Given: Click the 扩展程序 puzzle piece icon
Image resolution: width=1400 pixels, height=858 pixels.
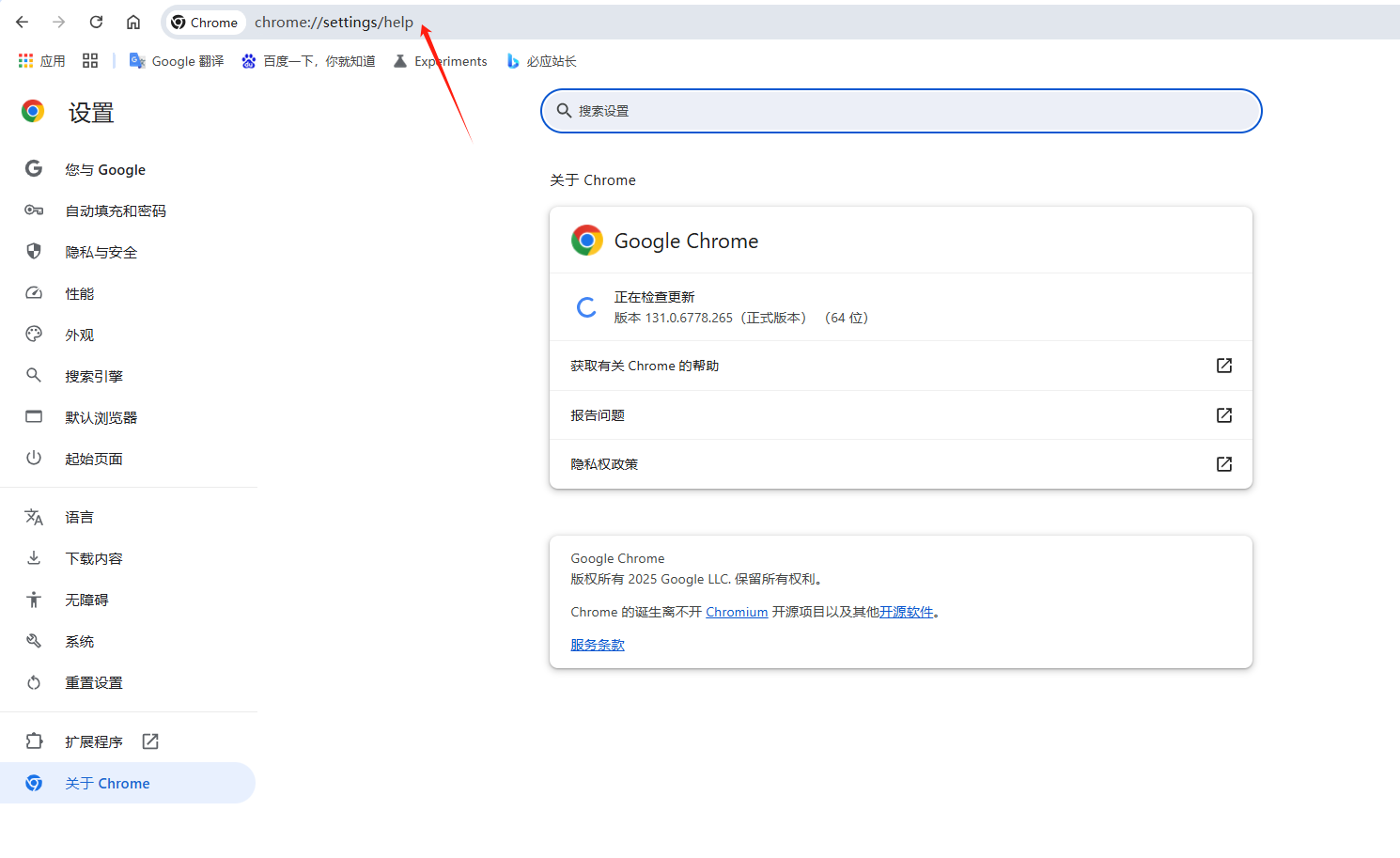Looking at the screenshot, I should (x=34, y=741).
